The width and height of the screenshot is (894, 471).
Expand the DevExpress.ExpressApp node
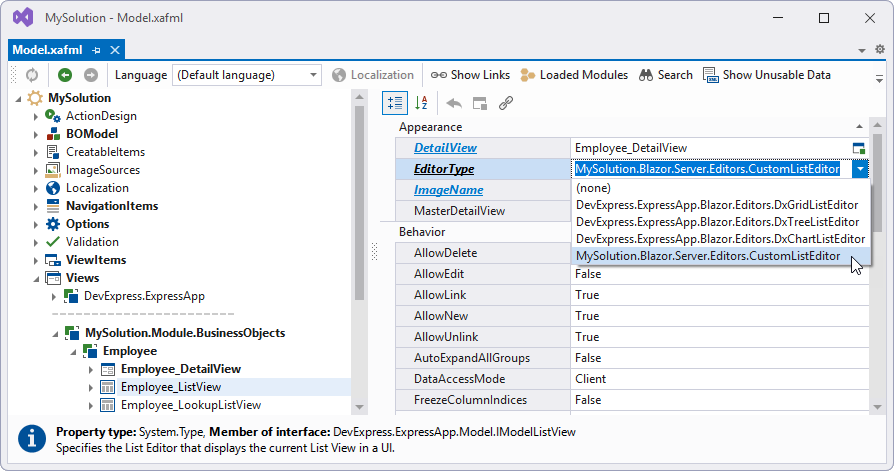pos(54,297)
